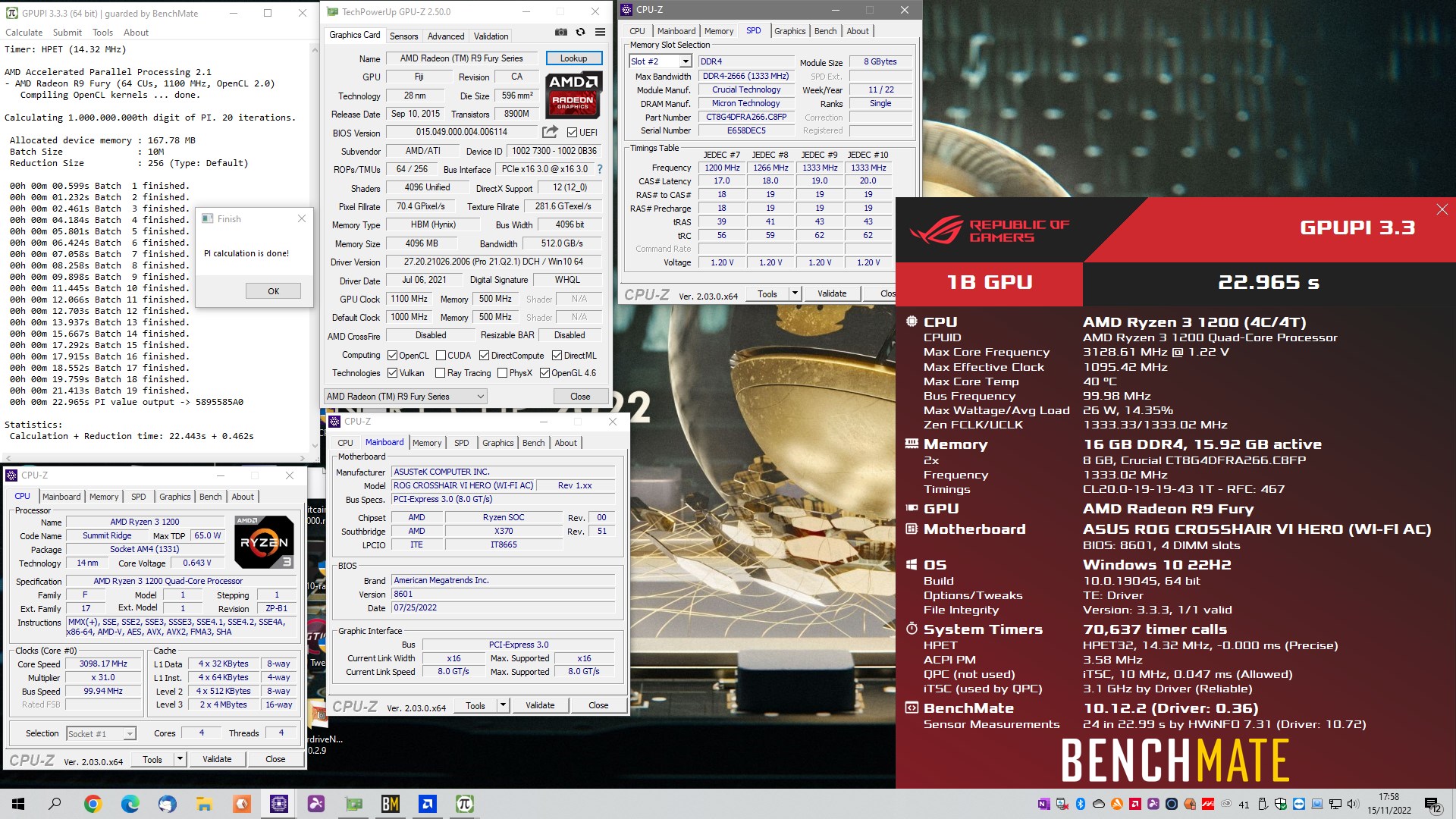Open the Windows Start menu

tap(18, 804)
